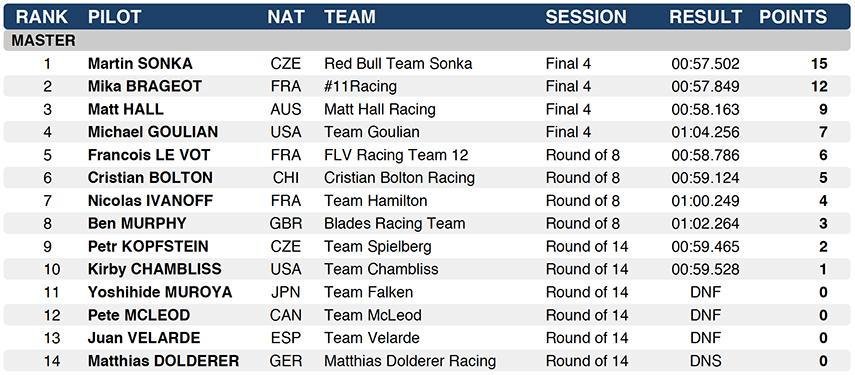Select the Cristian Bolton Racing team cell
The width and height of the screenshot is (855, 375).
(x=399, y=178)
